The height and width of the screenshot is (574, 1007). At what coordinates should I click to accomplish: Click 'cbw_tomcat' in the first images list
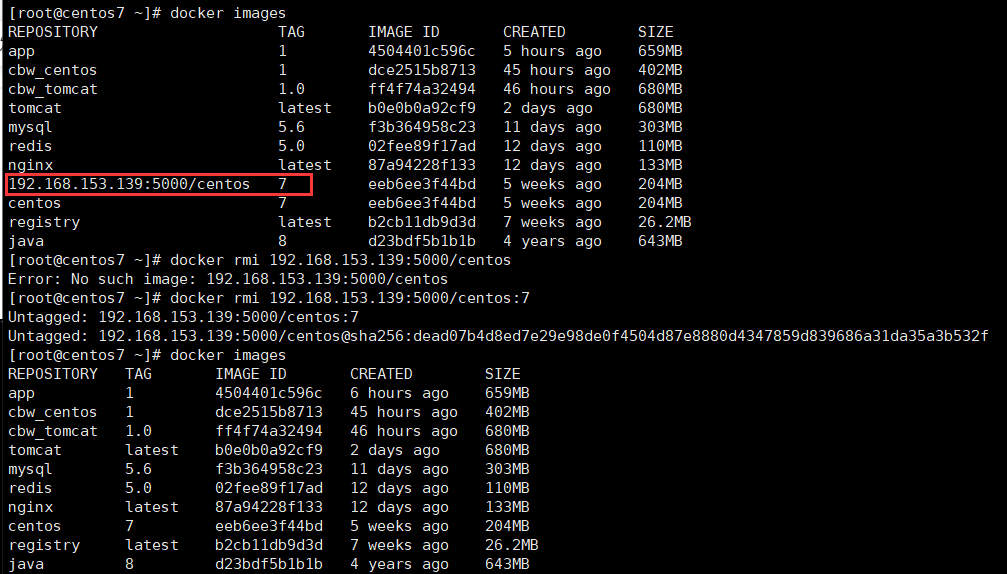pyautogui.click(x=53, y=89)
